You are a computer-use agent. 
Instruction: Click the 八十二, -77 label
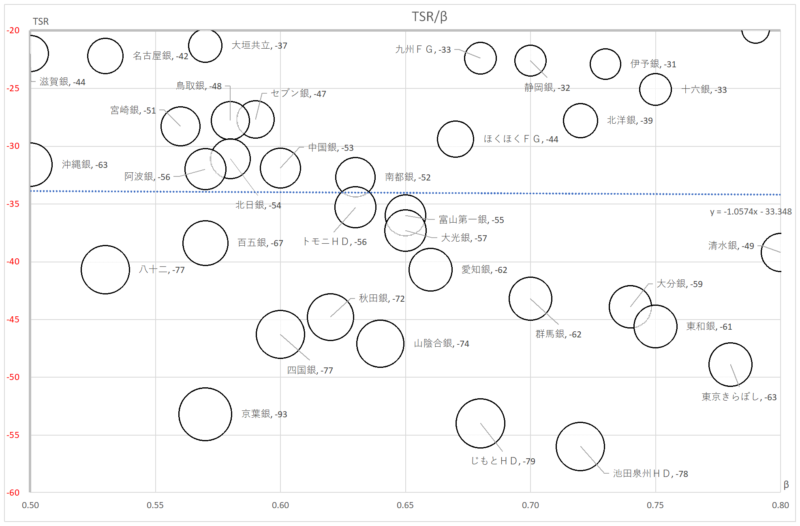click(162, 270)
